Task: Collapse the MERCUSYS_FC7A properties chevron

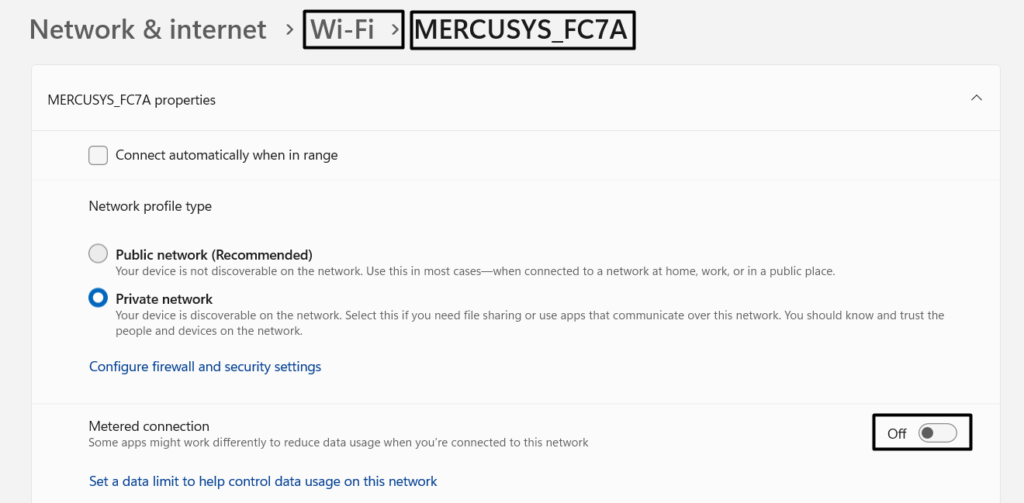Action: pos(977,98)
